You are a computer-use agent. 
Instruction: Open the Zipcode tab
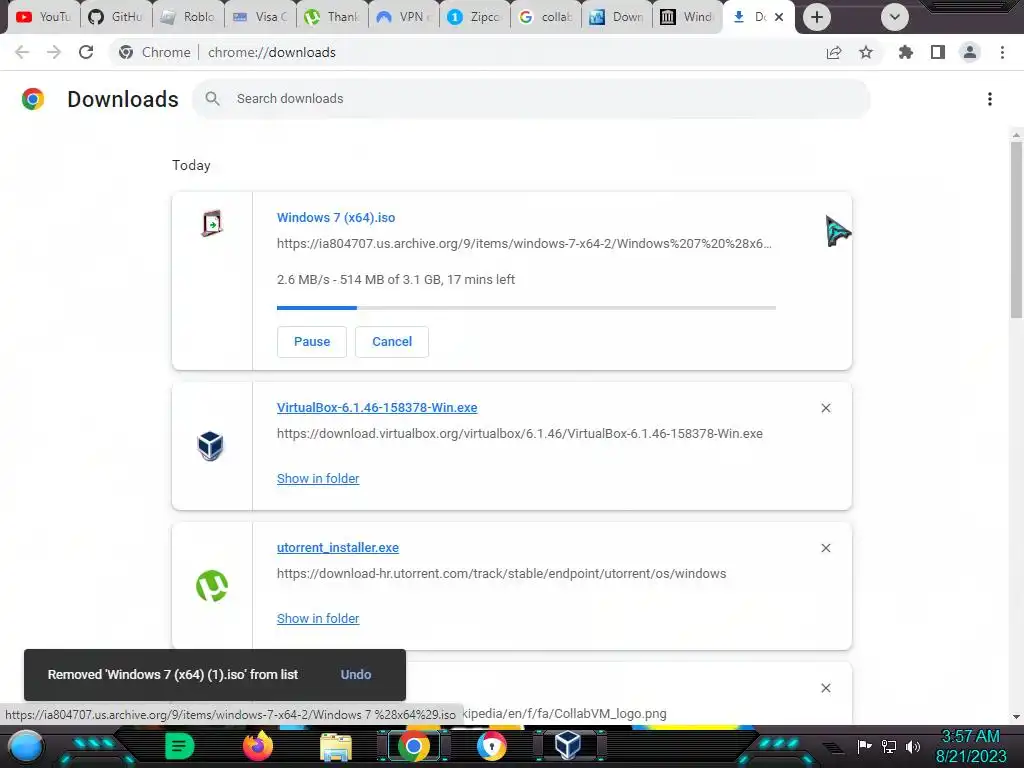click(x=475, y=17)
